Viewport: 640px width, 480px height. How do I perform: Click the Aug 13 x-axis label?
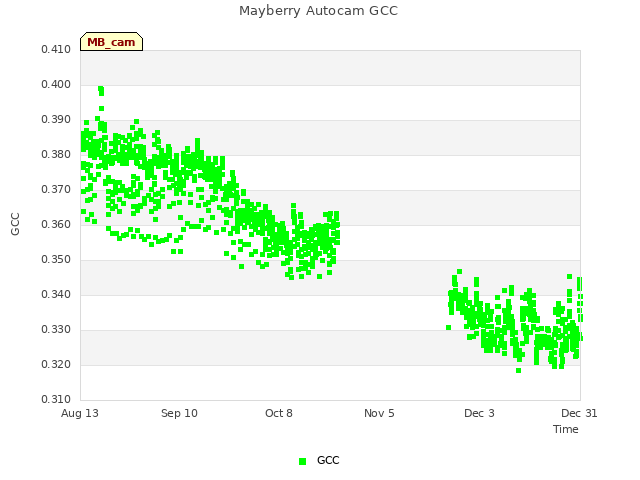pyautogui.click(x=80, y=413)
